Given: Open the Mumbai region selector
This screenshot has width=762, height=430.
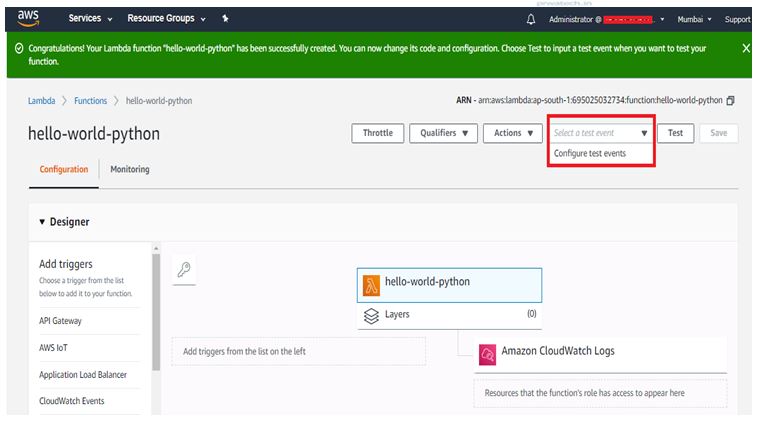Looking at the screenshot, I should pos(694,19).
